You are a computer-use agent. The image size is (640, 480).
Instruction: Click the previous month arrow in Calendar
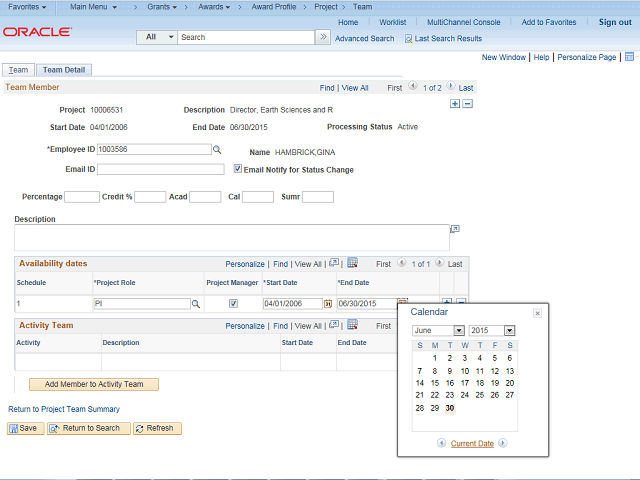442,443
